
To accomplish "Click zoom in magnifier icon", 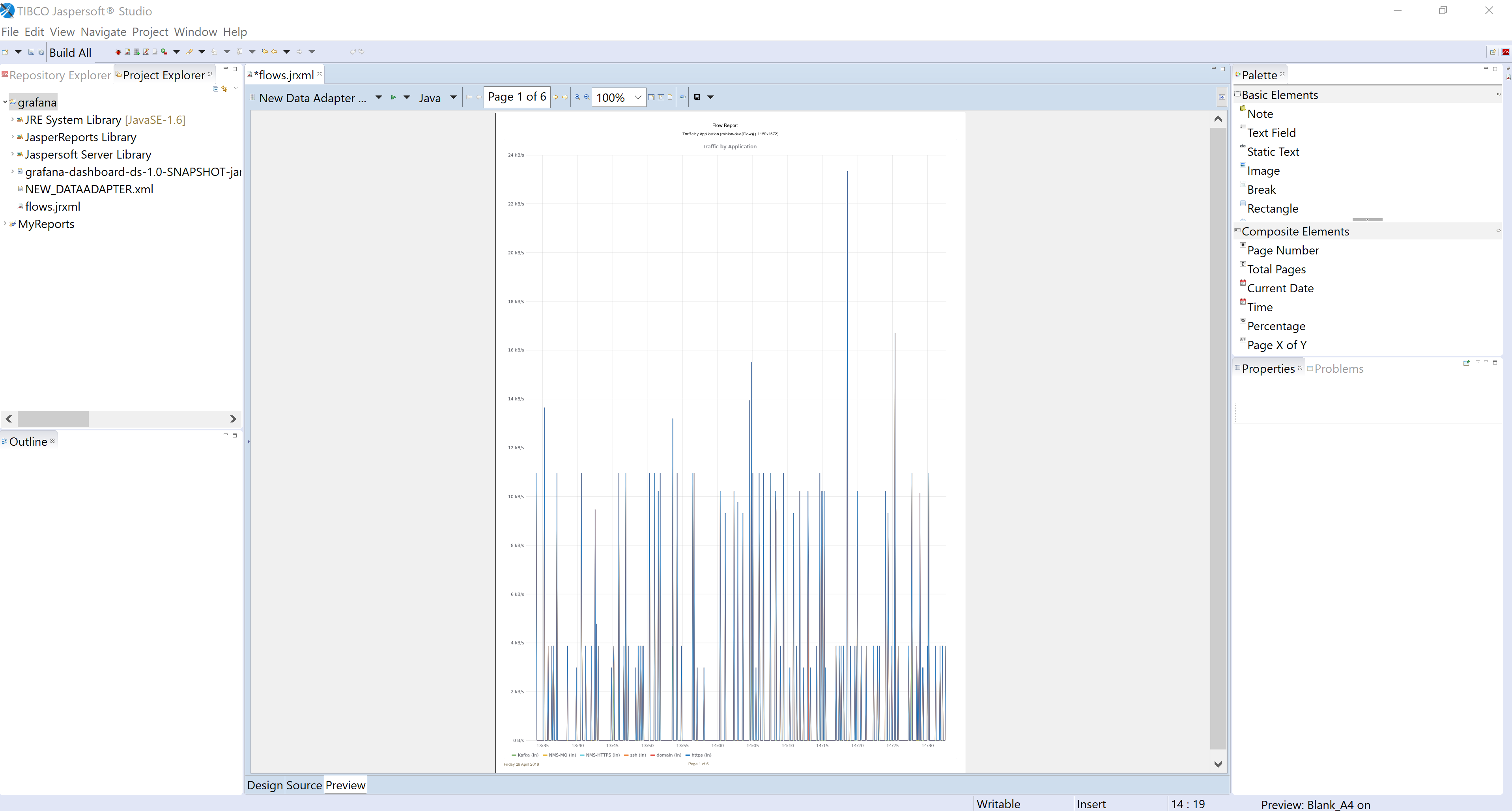I will click(577, 97).
